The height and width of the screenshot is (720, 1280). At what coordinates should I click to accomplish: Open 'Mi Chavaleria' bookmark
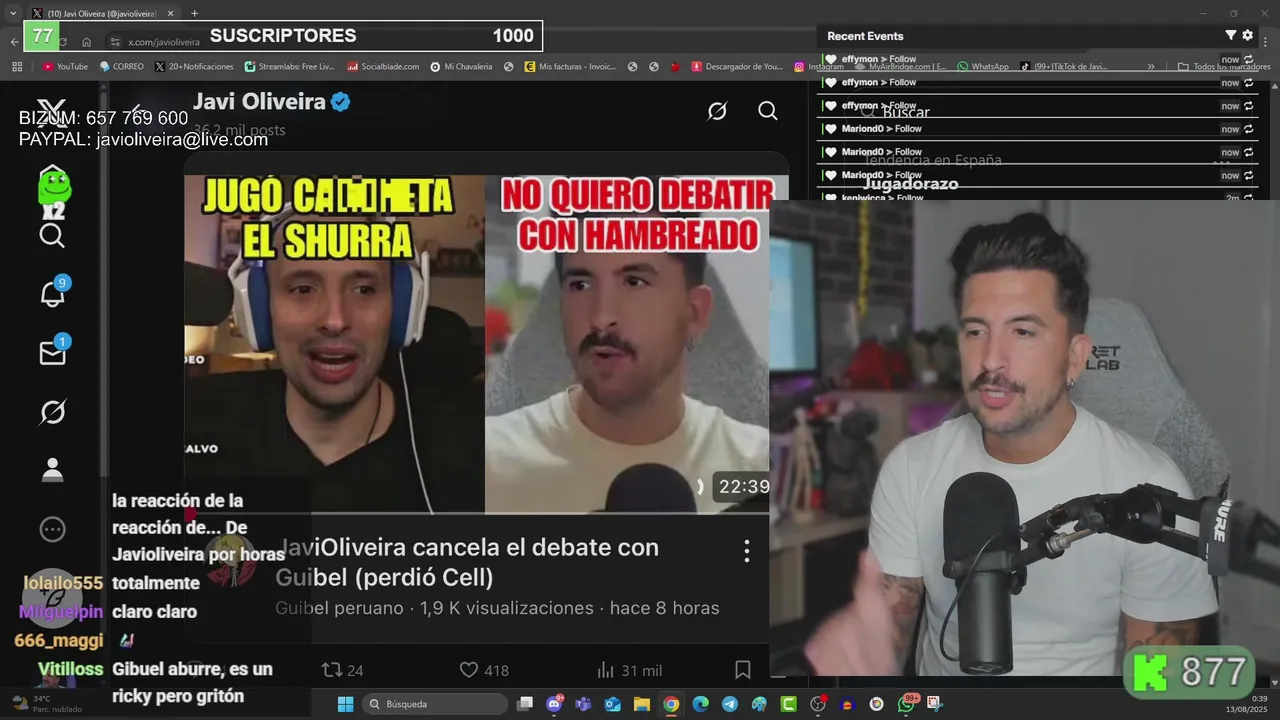pos(461,66)
